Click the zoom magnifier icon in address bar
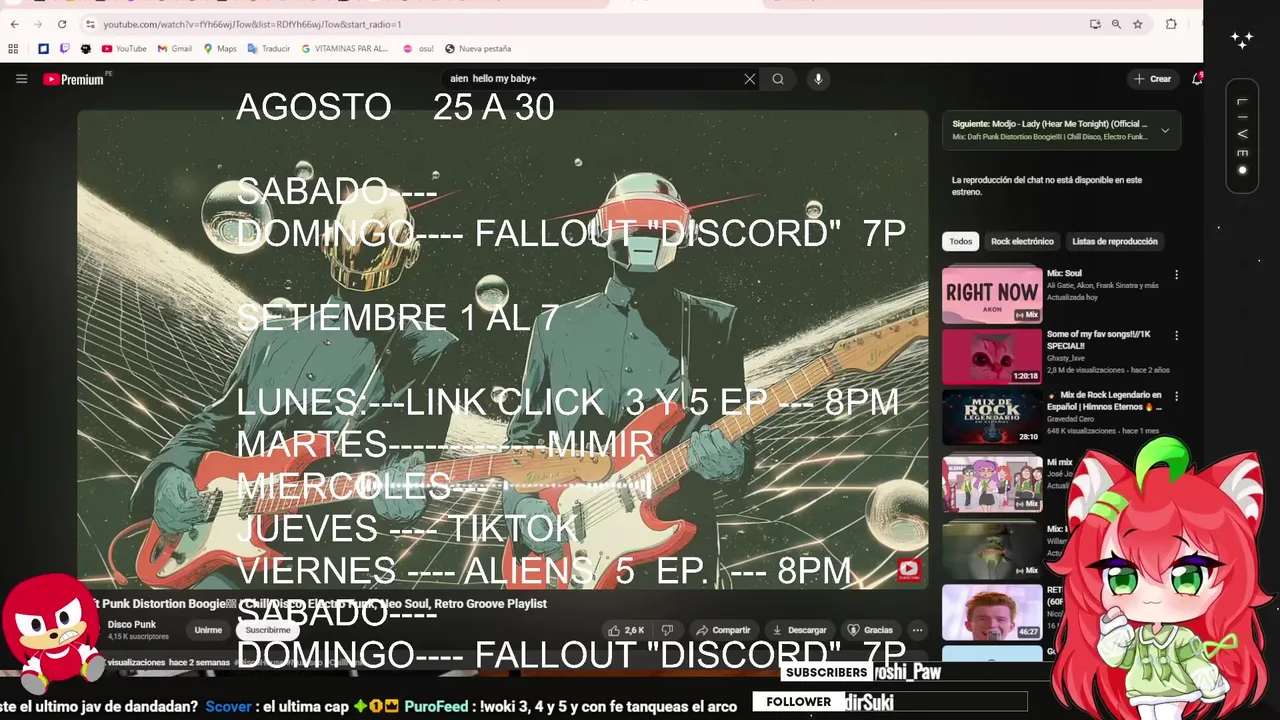The width and height of the screenshot is (1280, 720). pos(1116,24)
